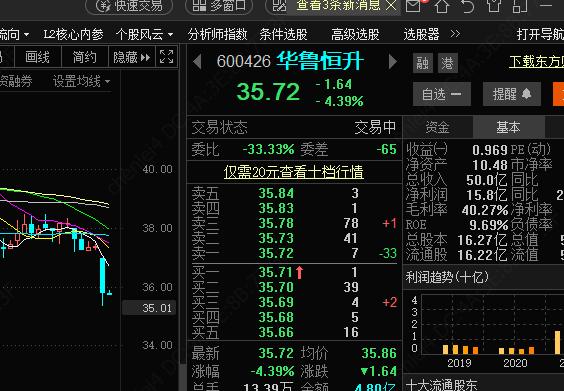Click the stock code 600426
This screenshot has width=564, height=391.
[x=244, y=62]
